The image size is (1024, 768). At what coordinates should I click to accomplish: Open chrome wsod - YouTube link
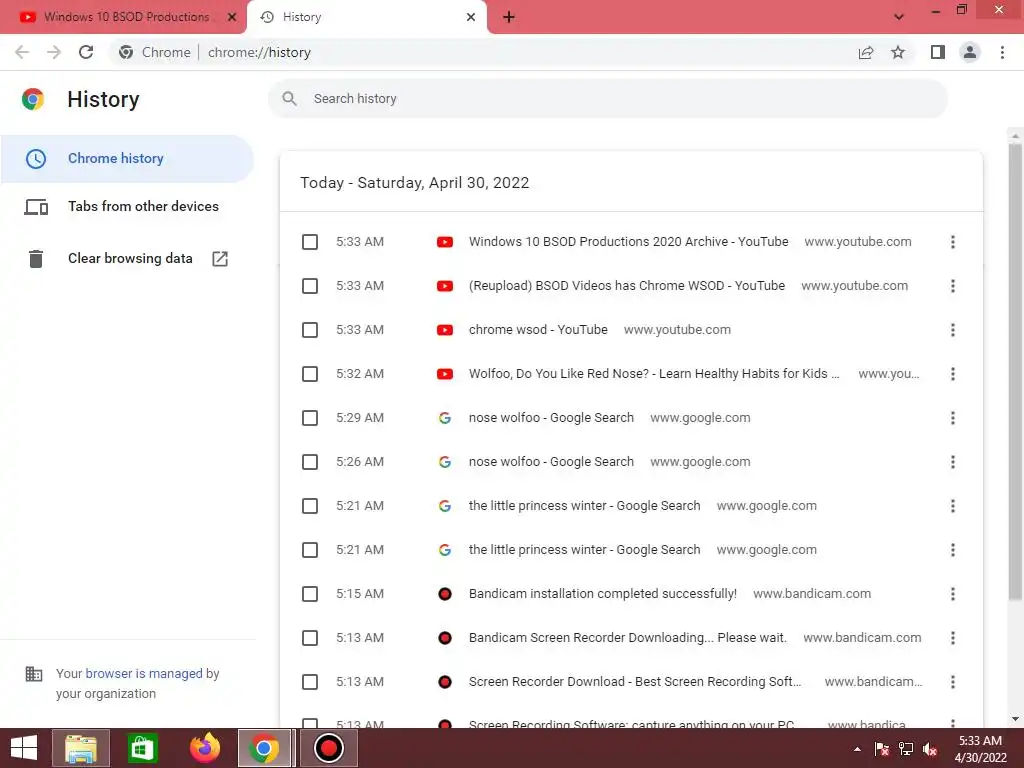538,330
